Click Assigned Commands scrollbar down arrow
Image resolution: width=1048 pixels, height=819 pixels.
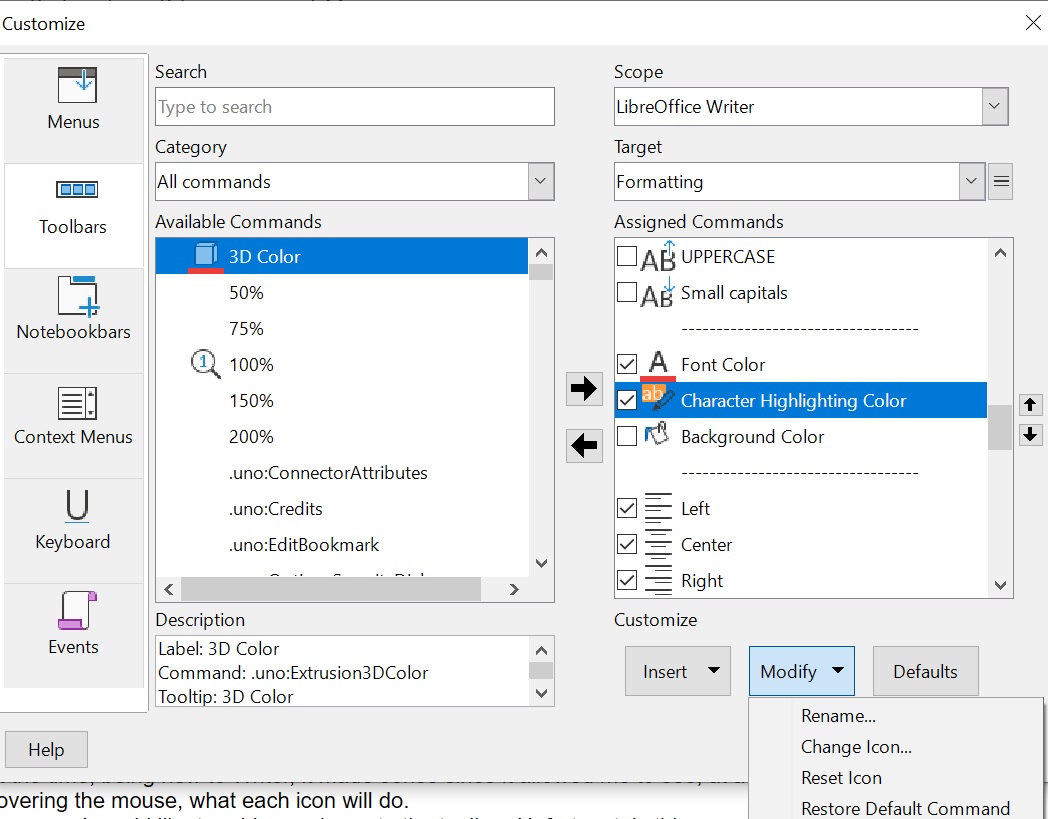(x=1000, y=585)
